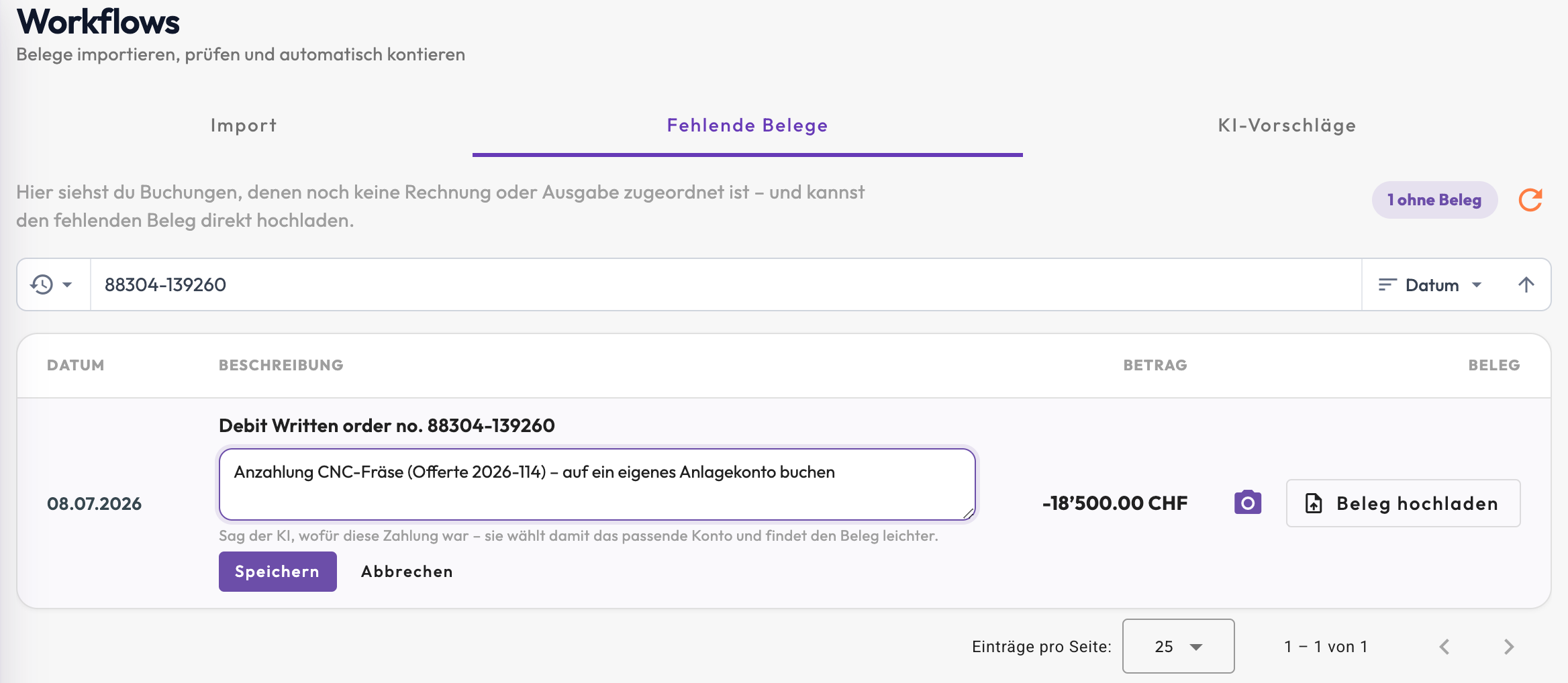This screenshot has height=683, width=1568.
Task: Toggle sort direction with the up arrow
Action: point(1526,284)
